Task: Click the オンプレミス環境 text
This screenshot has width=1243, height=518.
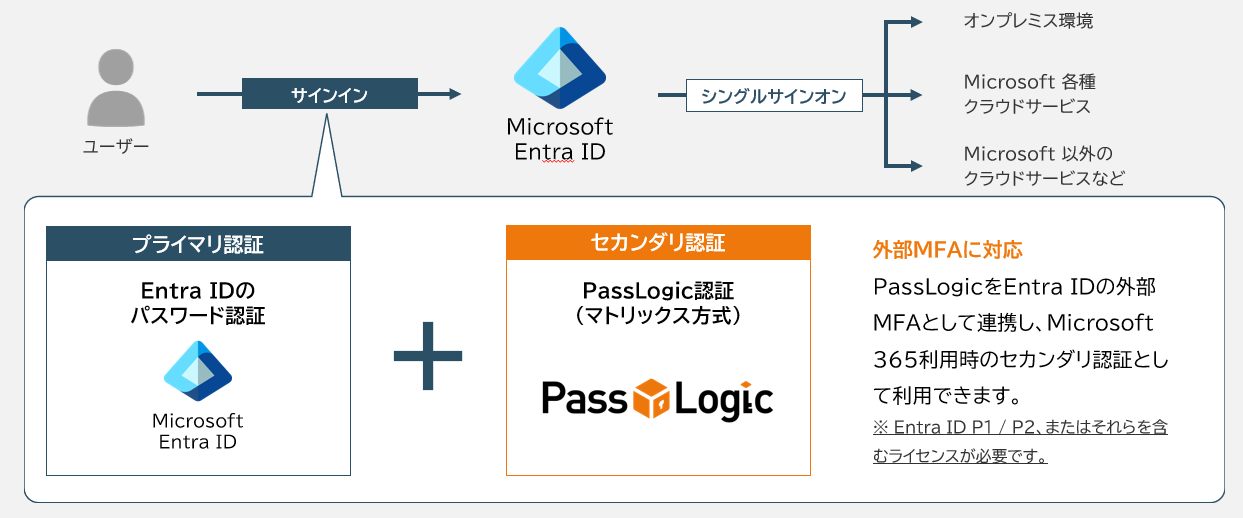Action: click(x=1027, y=20)
